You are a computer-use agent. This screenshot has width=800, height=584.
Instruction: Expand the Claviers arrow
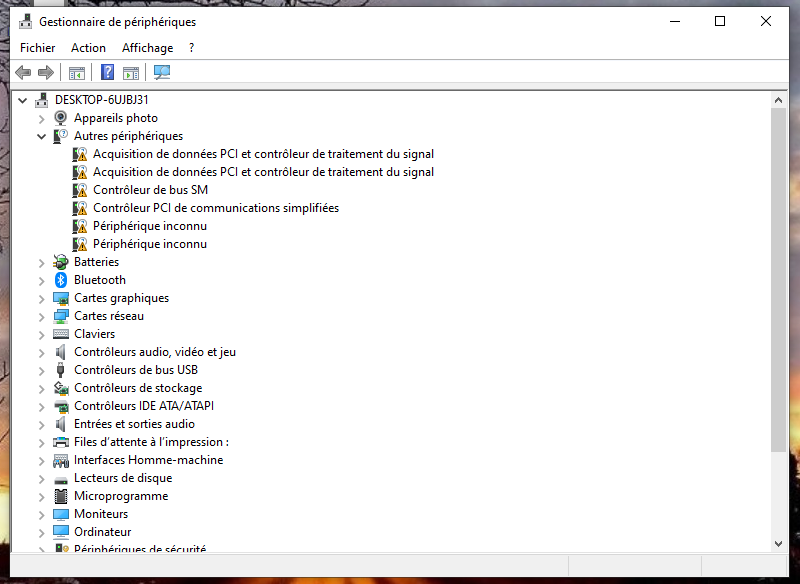tap(42, 335)
